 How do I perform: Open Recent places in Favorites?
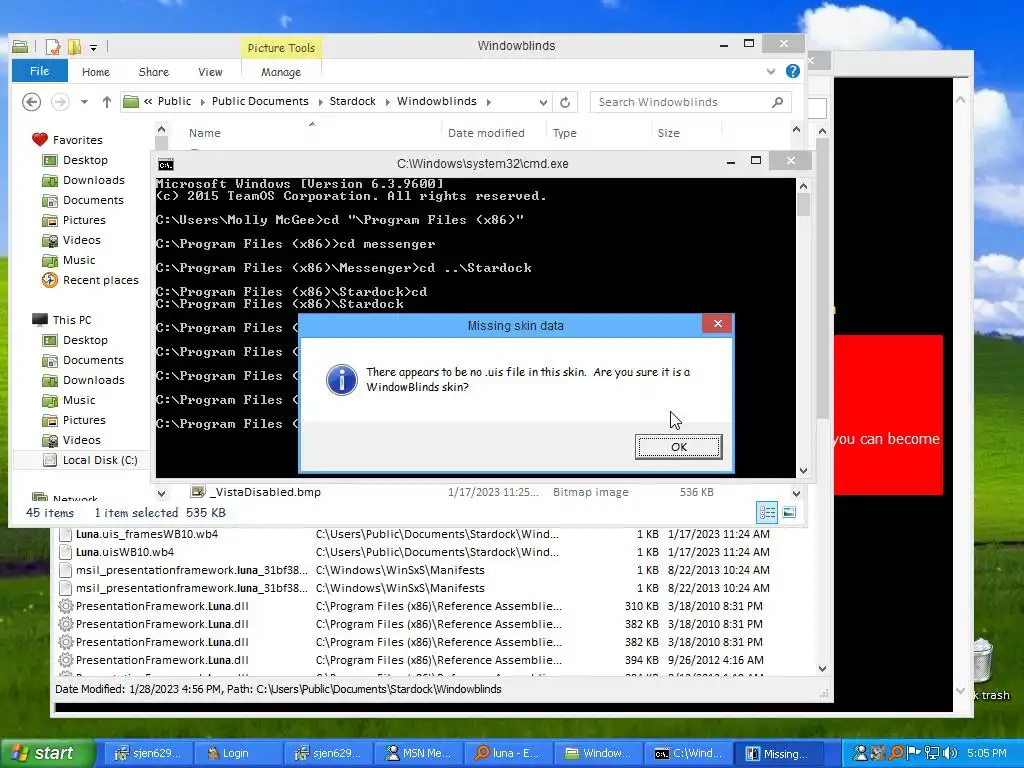(x=101, y=280)
